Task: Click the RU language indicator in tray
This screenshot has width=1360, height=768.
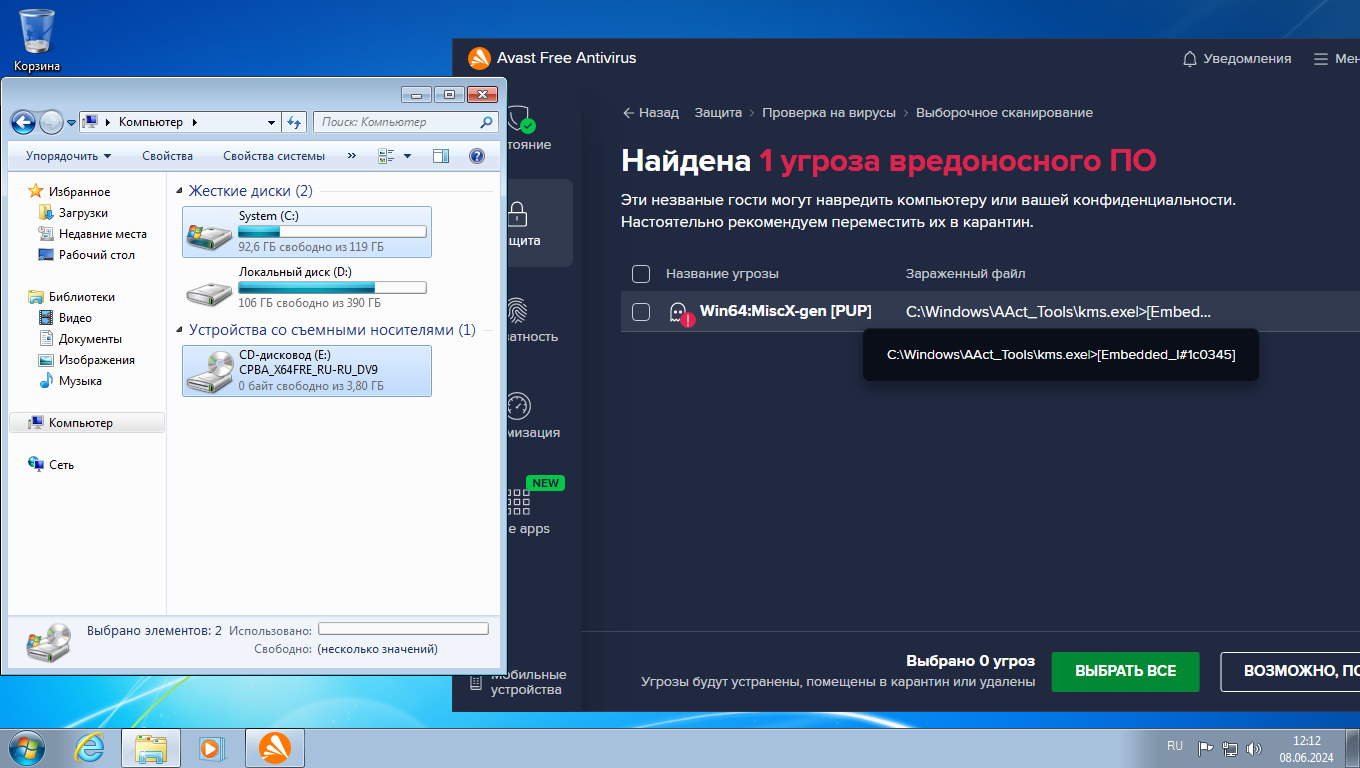Action: click(x=1175, y=746)
